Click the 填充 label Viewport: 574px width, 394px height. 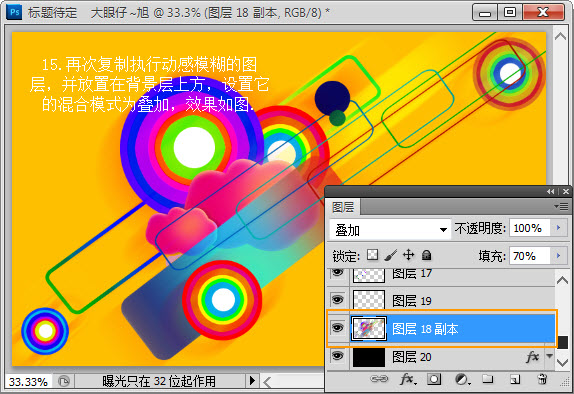pos(492,256)
